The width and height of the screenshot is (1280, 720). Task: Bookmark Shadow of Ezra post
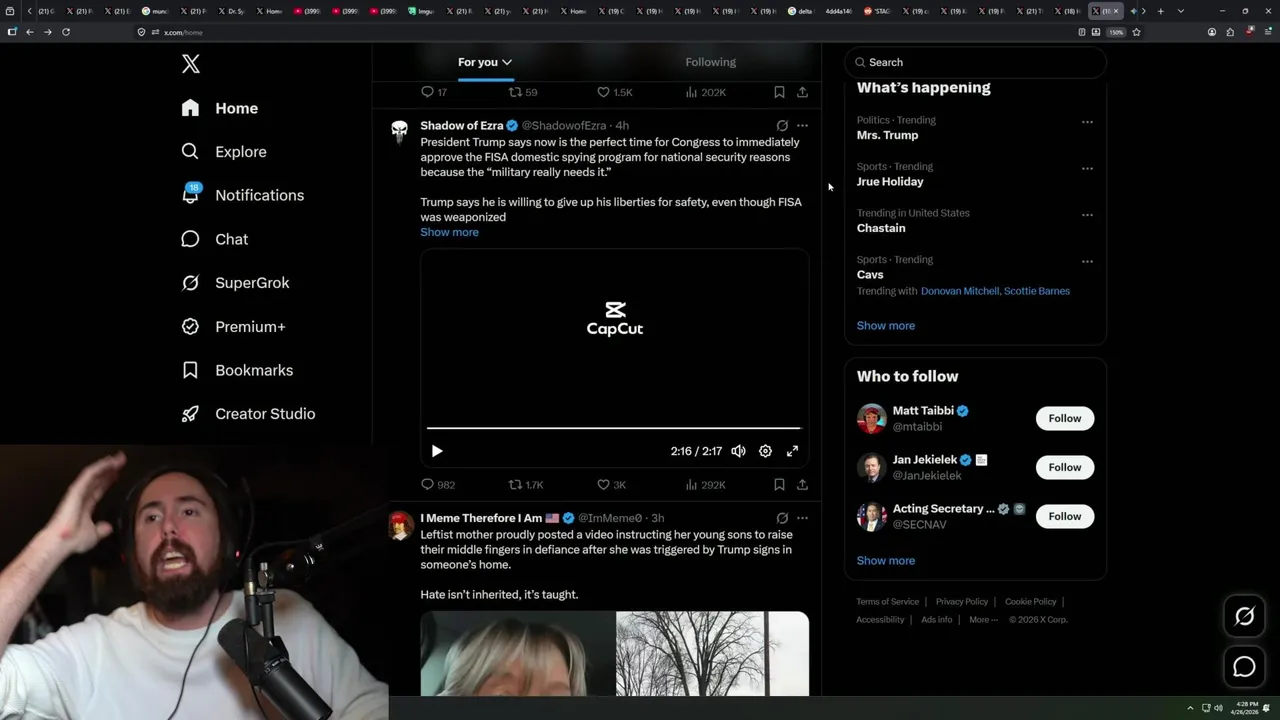point(779,485)
